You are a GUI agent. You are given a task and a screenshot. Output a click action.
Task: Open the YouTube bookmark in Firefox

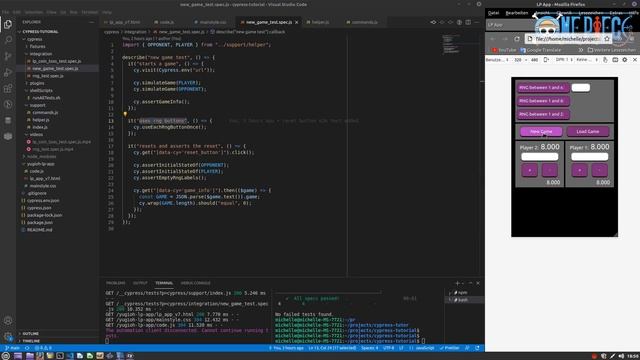pyautogui.click(x=504, y=50)
